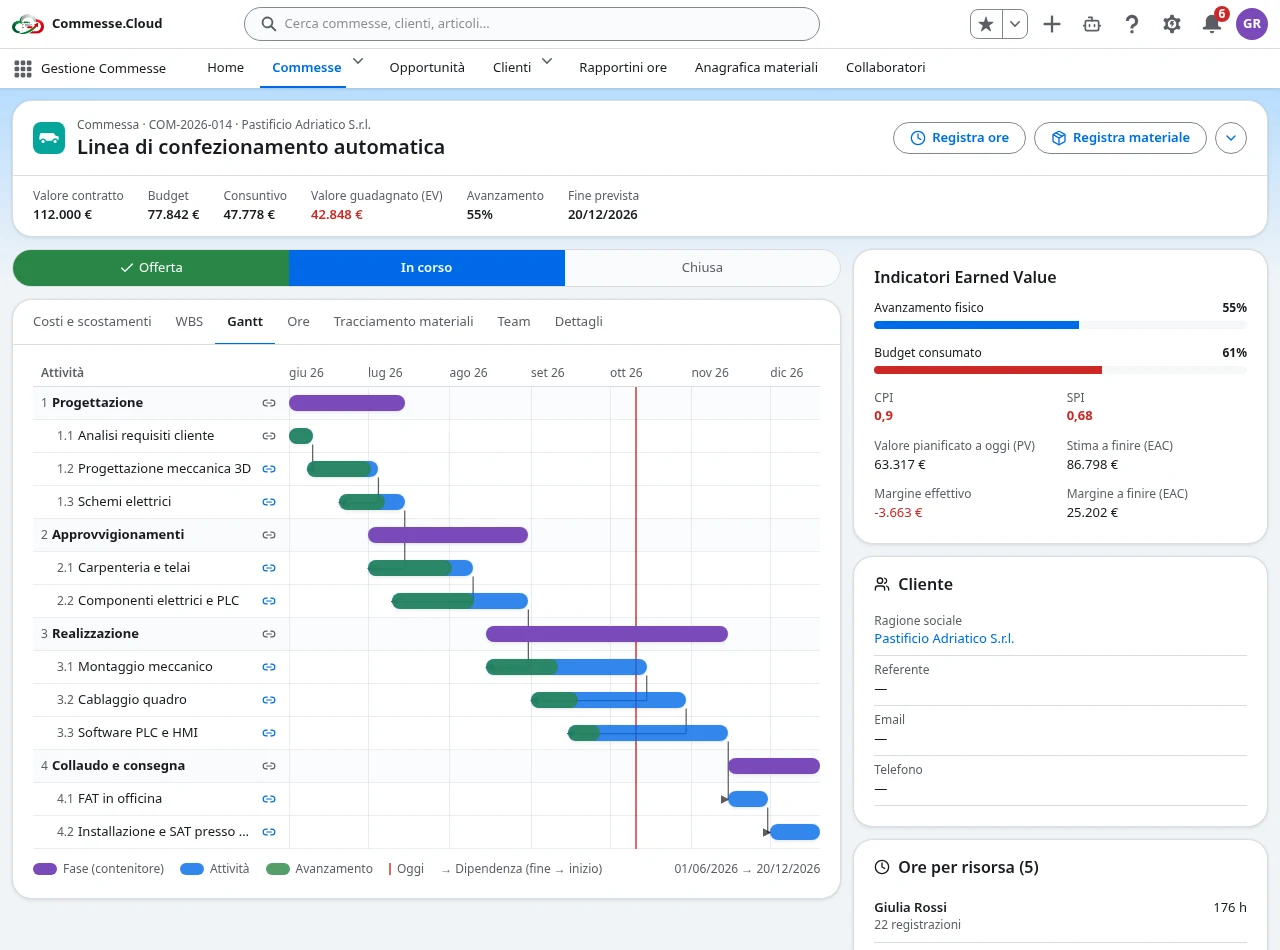
Task: Click link icon for FAT in officina
Action: (x=269, y=799)
